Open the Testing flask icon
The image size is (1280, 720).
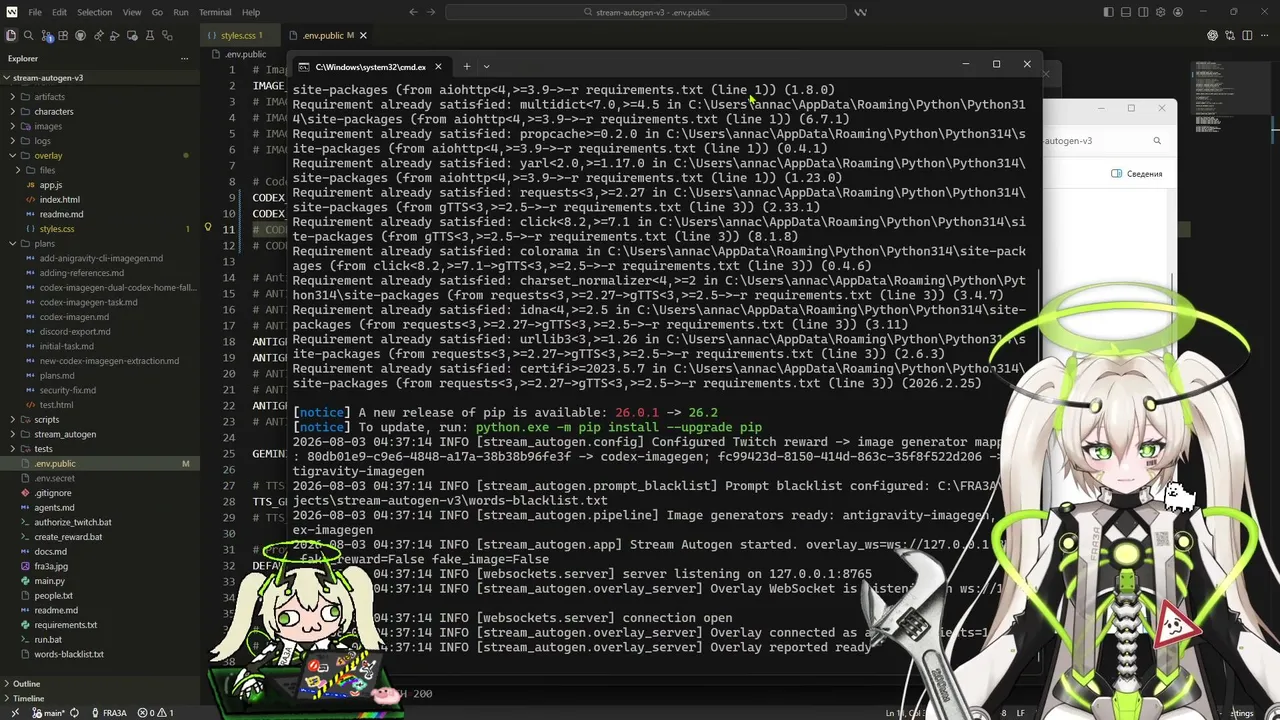[150, 36]
